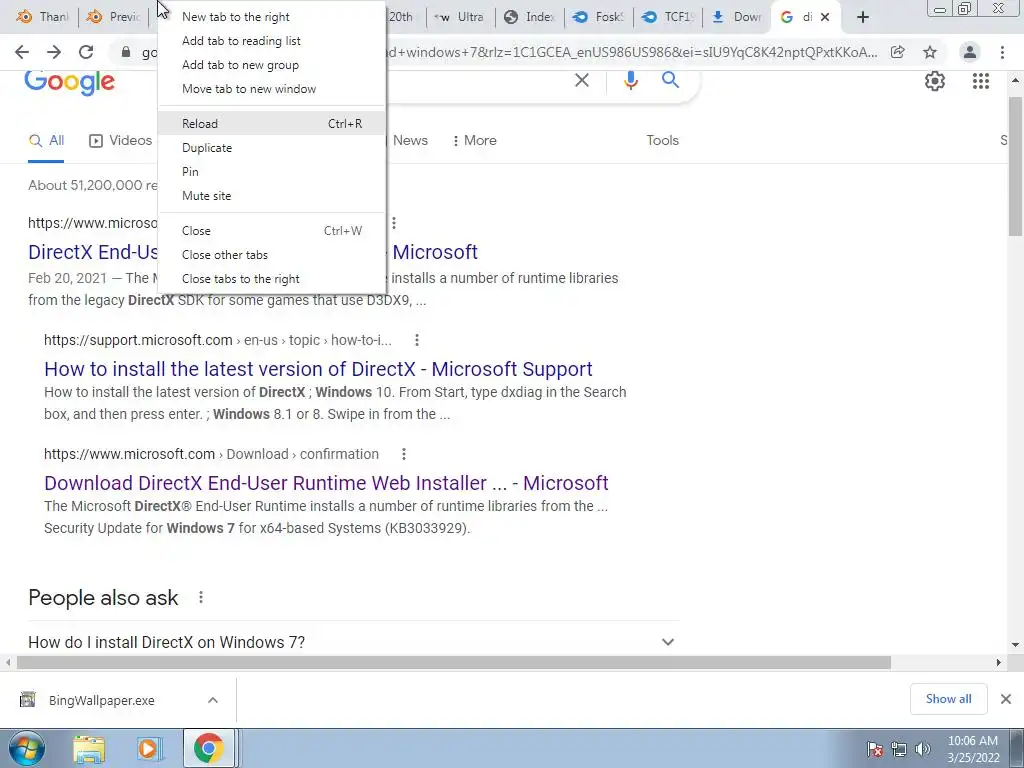1024x768 pixels.
Task: Clear the search box with the X icon
Action: pos(581,80)
